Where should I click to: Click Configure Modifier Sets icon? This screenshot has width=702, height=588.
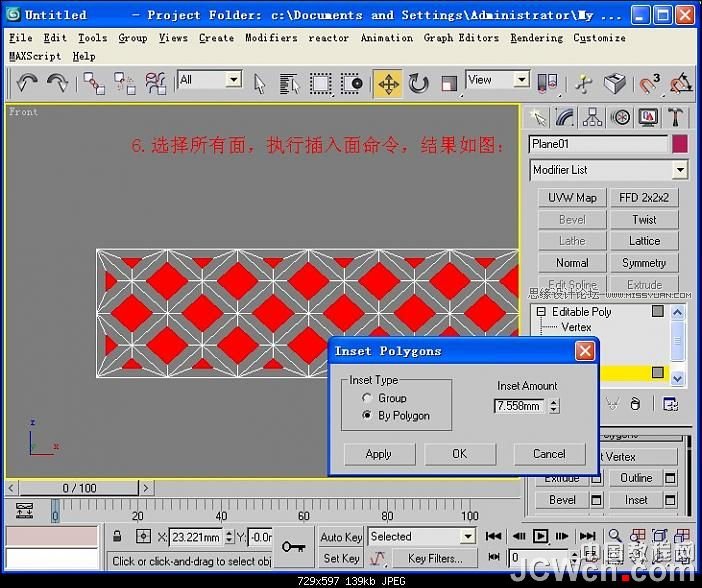tap(670, 404)
